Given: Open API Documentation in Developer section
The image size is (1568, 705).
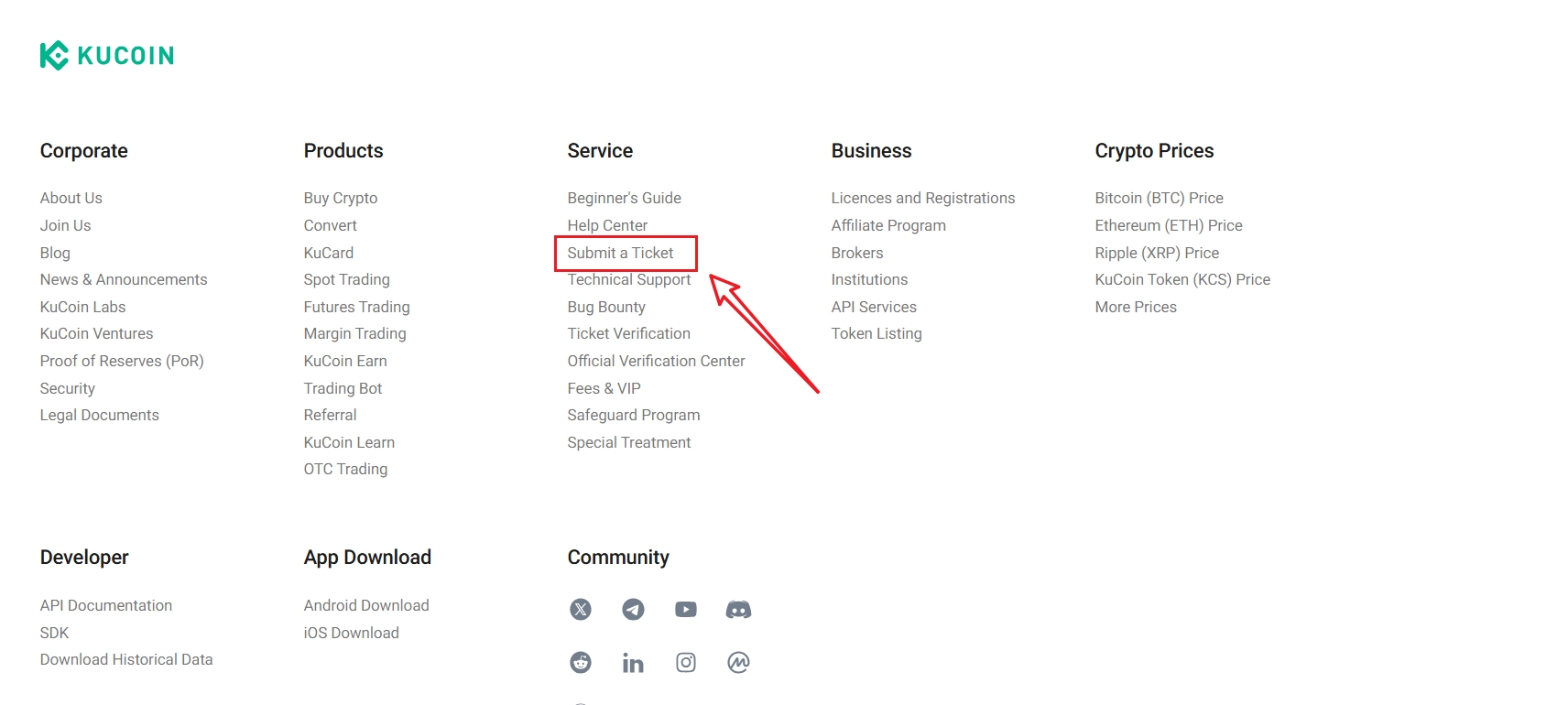Looking at the screenshot, I should (106, 606).
